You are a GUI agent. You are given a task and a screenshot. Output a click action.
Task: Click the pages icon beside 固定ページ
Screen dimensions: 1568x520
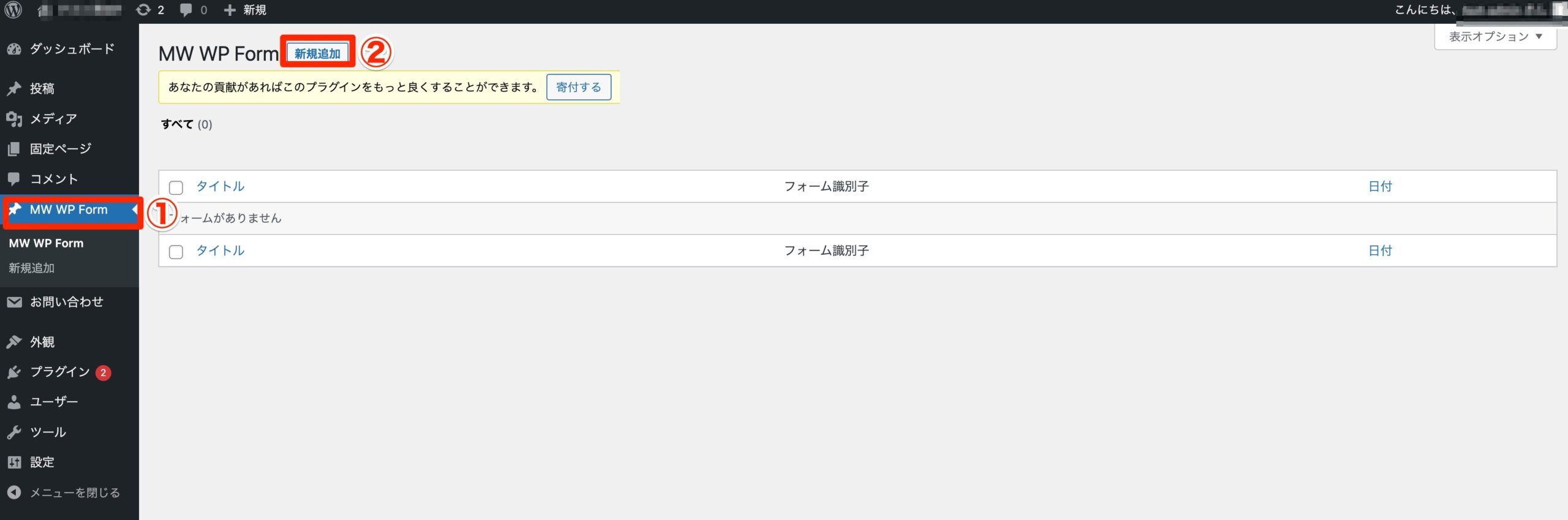click(x=14, y=149)
